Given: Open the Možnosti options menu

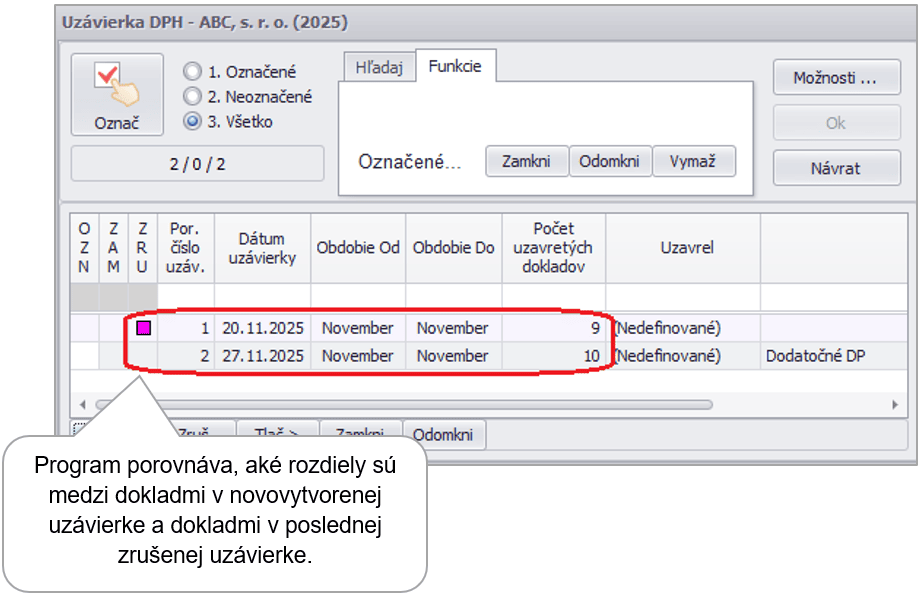Looking at the screenshot, I should pyautogui.click(x=834, y=78).
